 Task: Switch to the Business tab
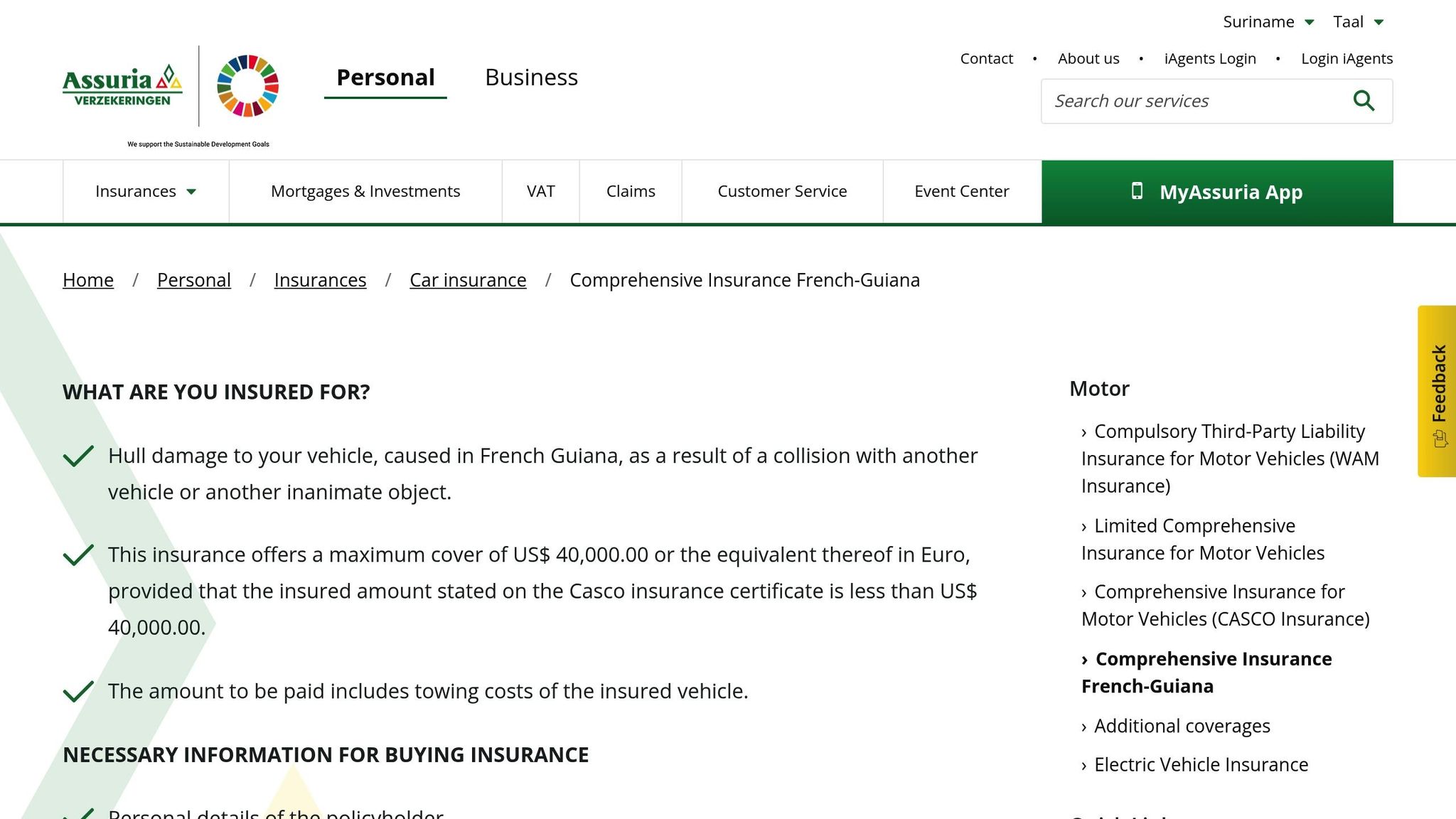(x=531, y=77)
